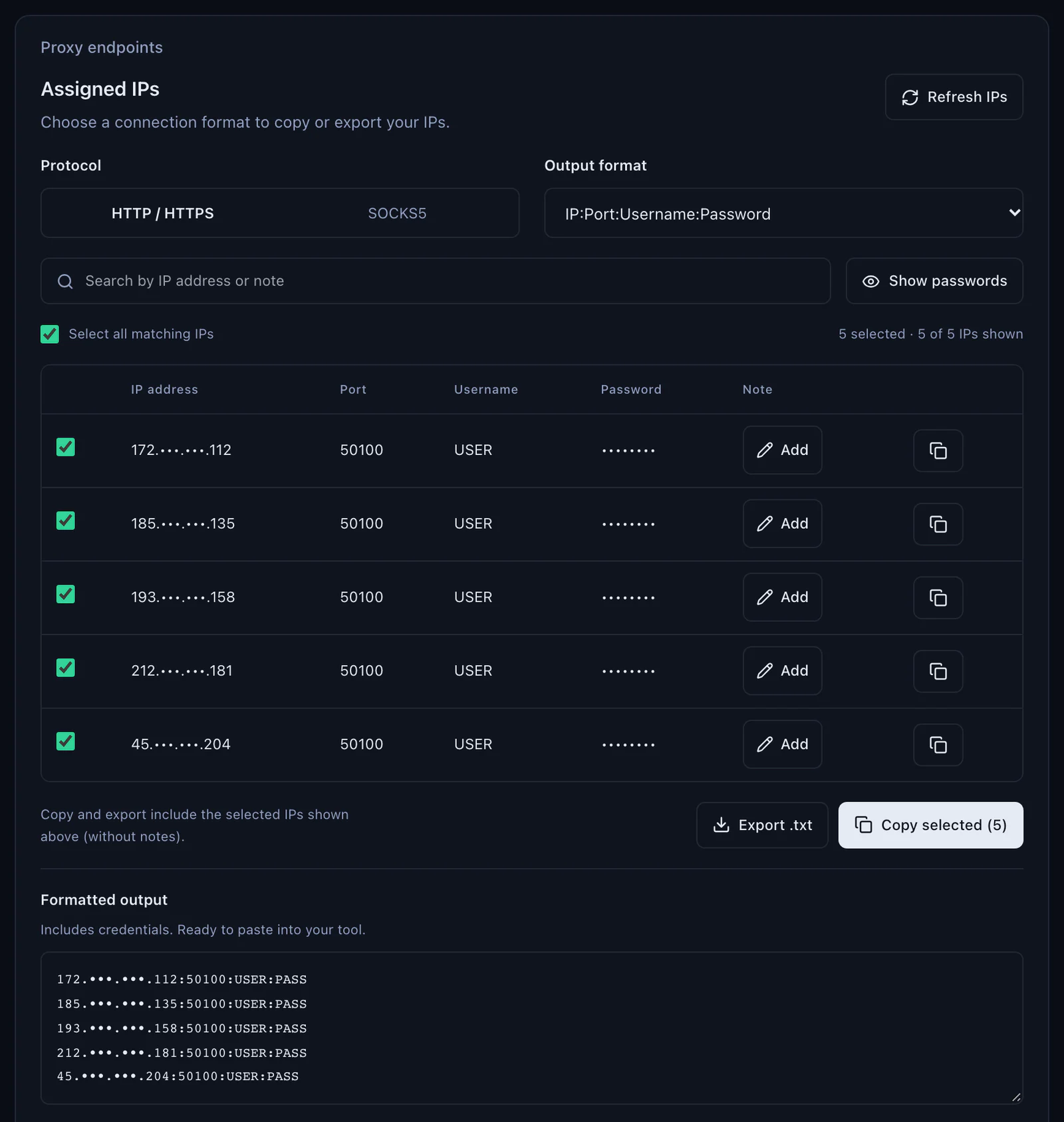This screenshot has width=1064, height=1122.
Task: Deselect checkbox for IP ending .158
Action: pos(66,594)
